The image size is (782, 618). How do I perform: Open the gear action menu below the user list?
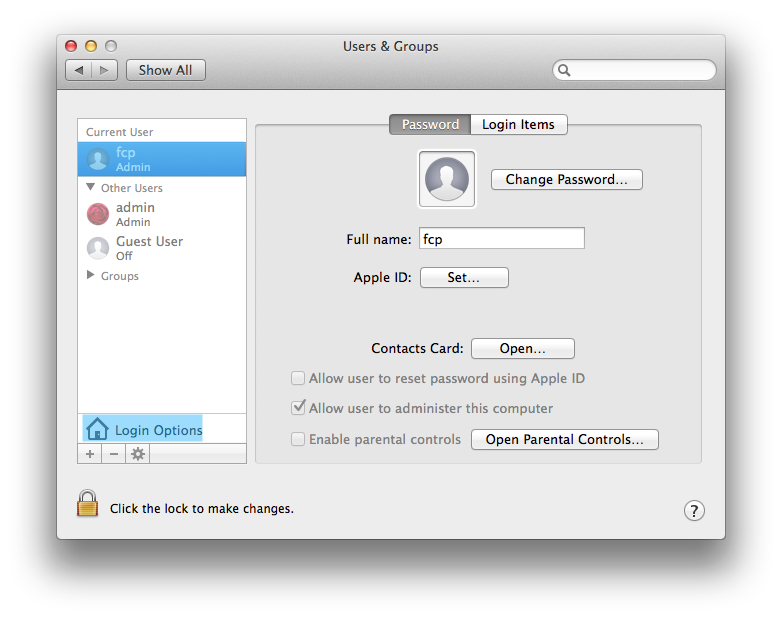(x=138, y=454)
